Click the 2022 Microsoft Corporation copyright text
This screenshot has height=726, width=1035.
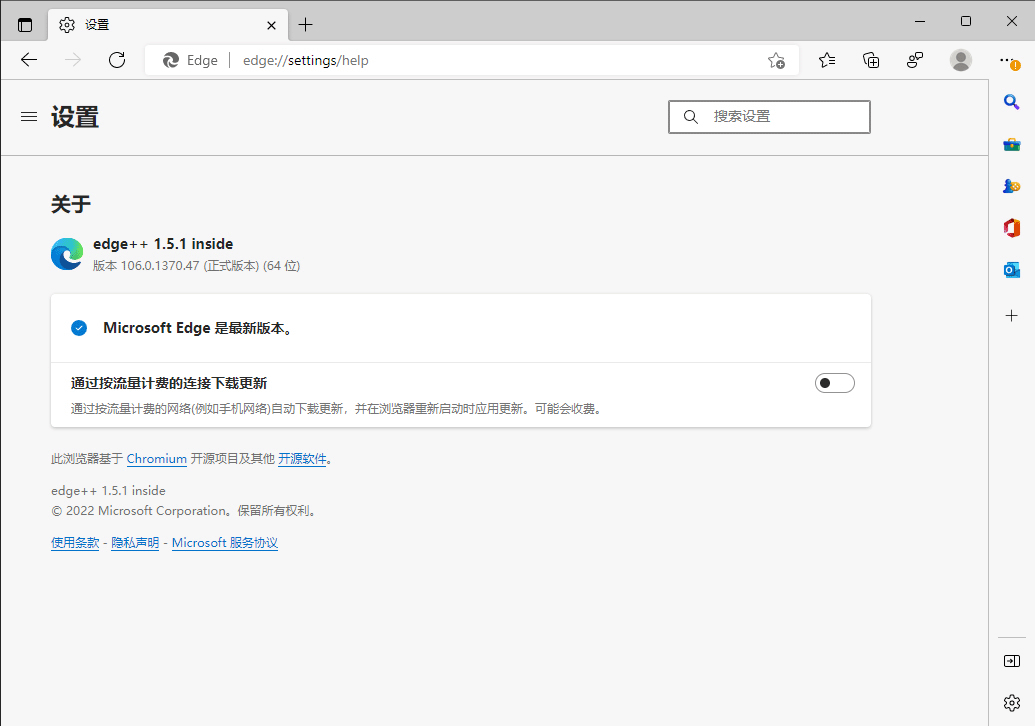point(185,511)
